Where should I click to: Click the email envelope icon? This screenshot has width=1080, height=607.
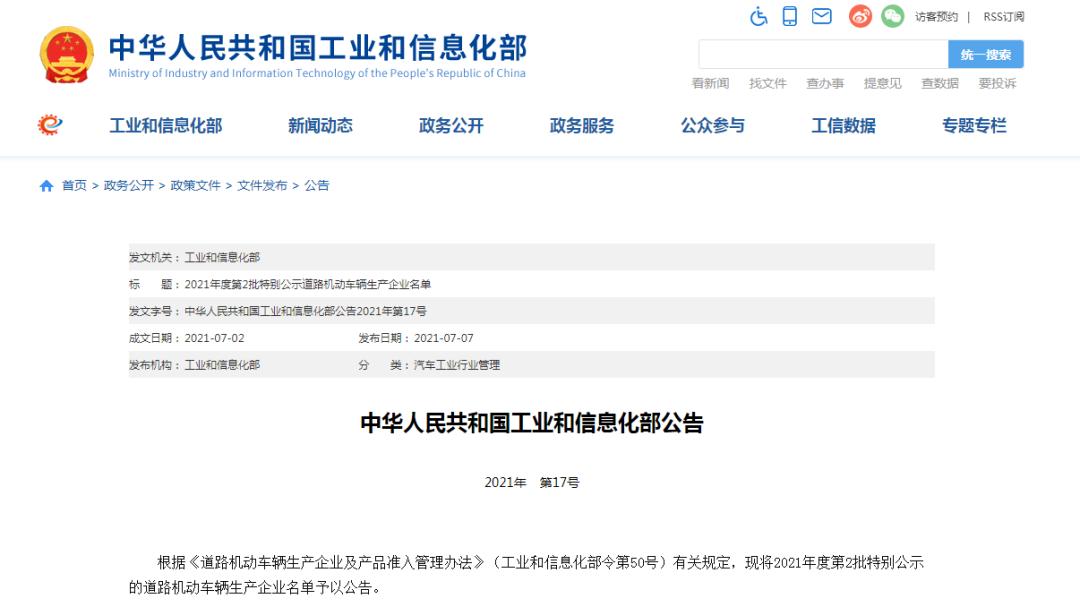pyautogui.click(x=822, y=17)
